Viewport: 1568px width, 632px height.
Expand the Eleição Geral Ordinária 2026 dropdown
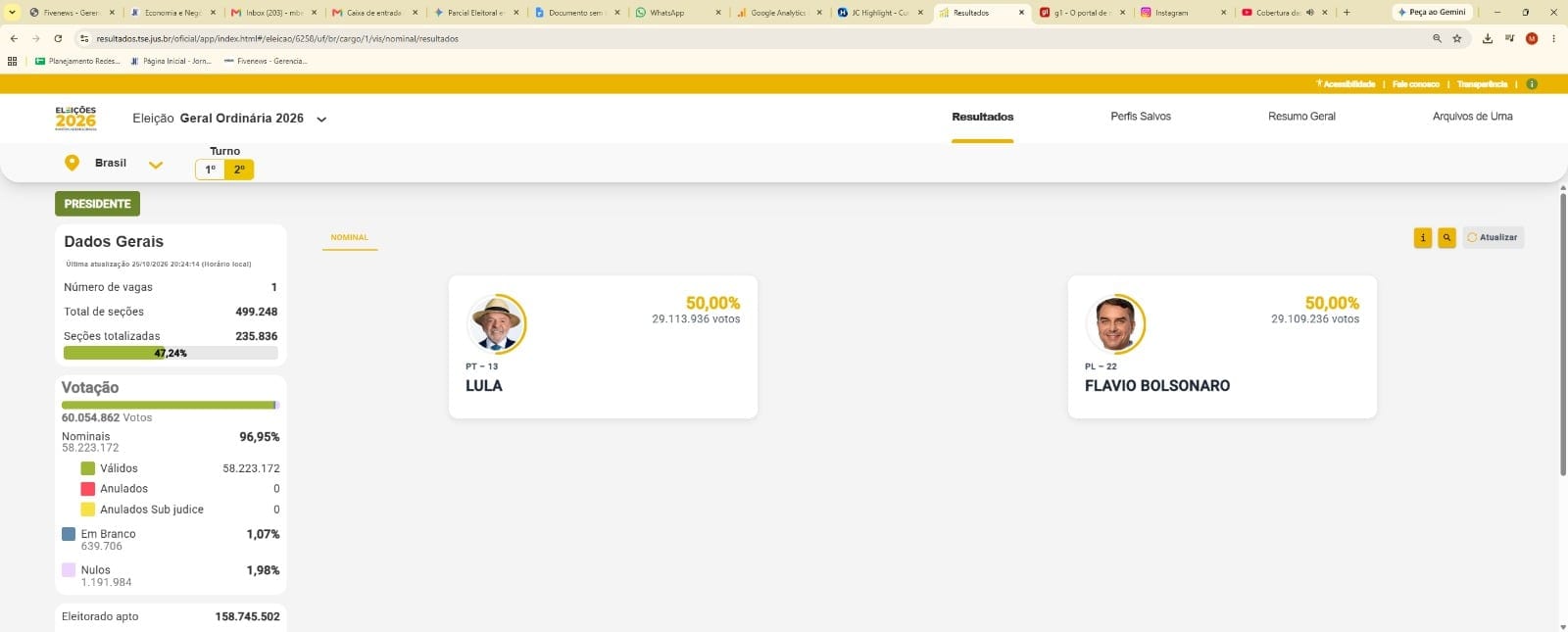[x=321, y=120]
